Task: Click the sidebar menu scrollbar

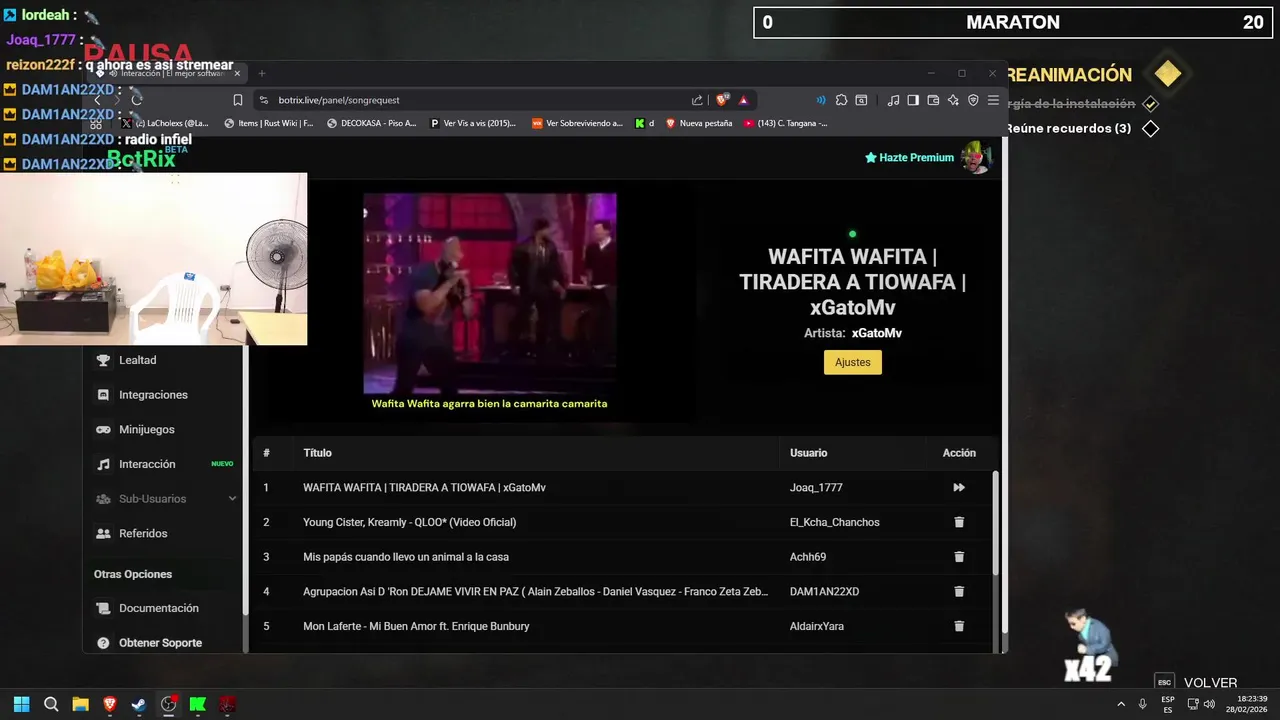Action: point(245,480)
